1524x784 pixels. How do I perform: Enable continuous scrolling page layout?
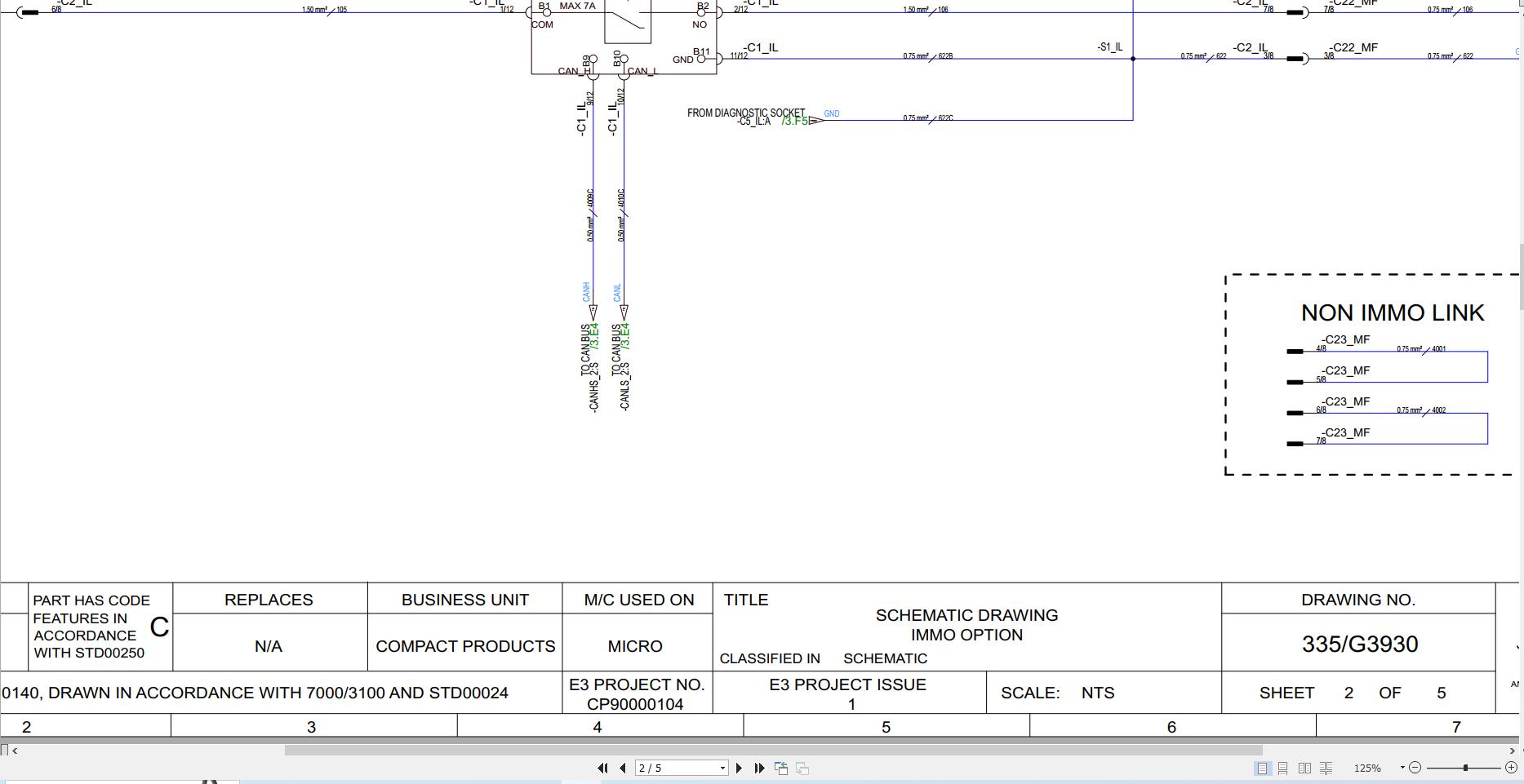tap(1282, 768)
